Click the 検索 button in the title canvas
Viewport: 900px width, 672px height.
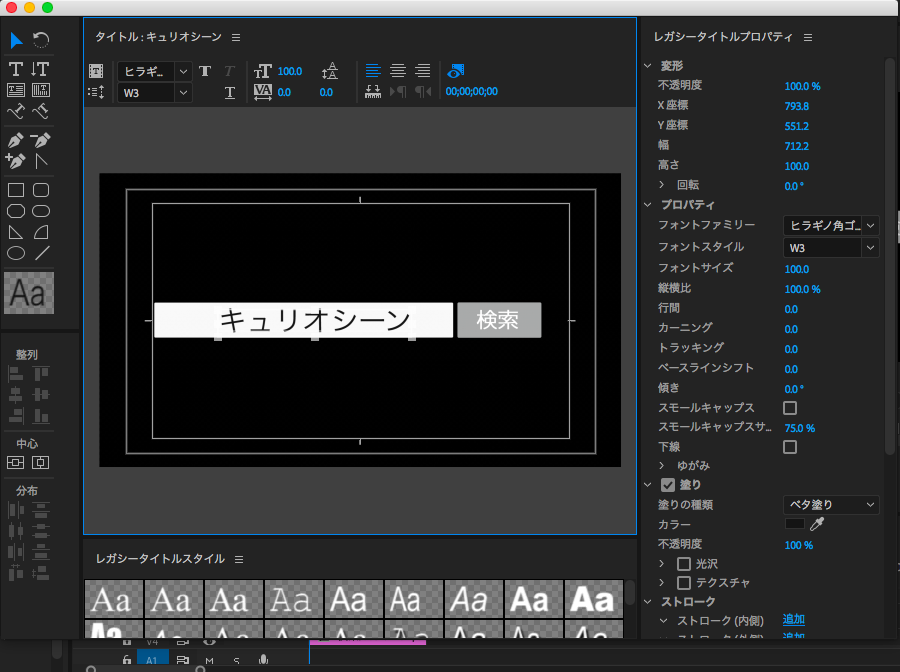[x=498, y=320]
